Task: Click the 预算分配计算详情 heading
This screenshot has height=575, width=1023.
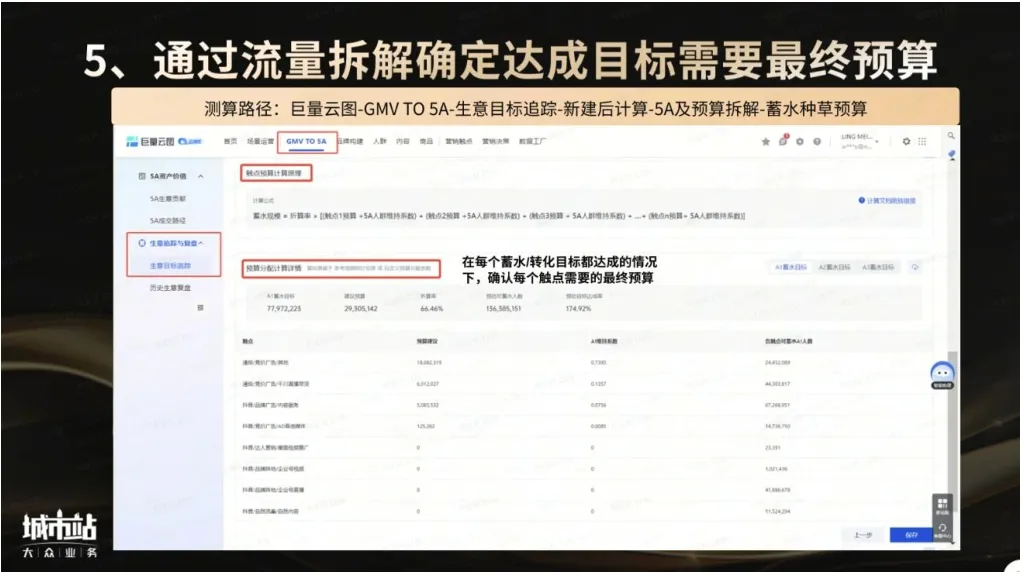Action: pos(273,268)
